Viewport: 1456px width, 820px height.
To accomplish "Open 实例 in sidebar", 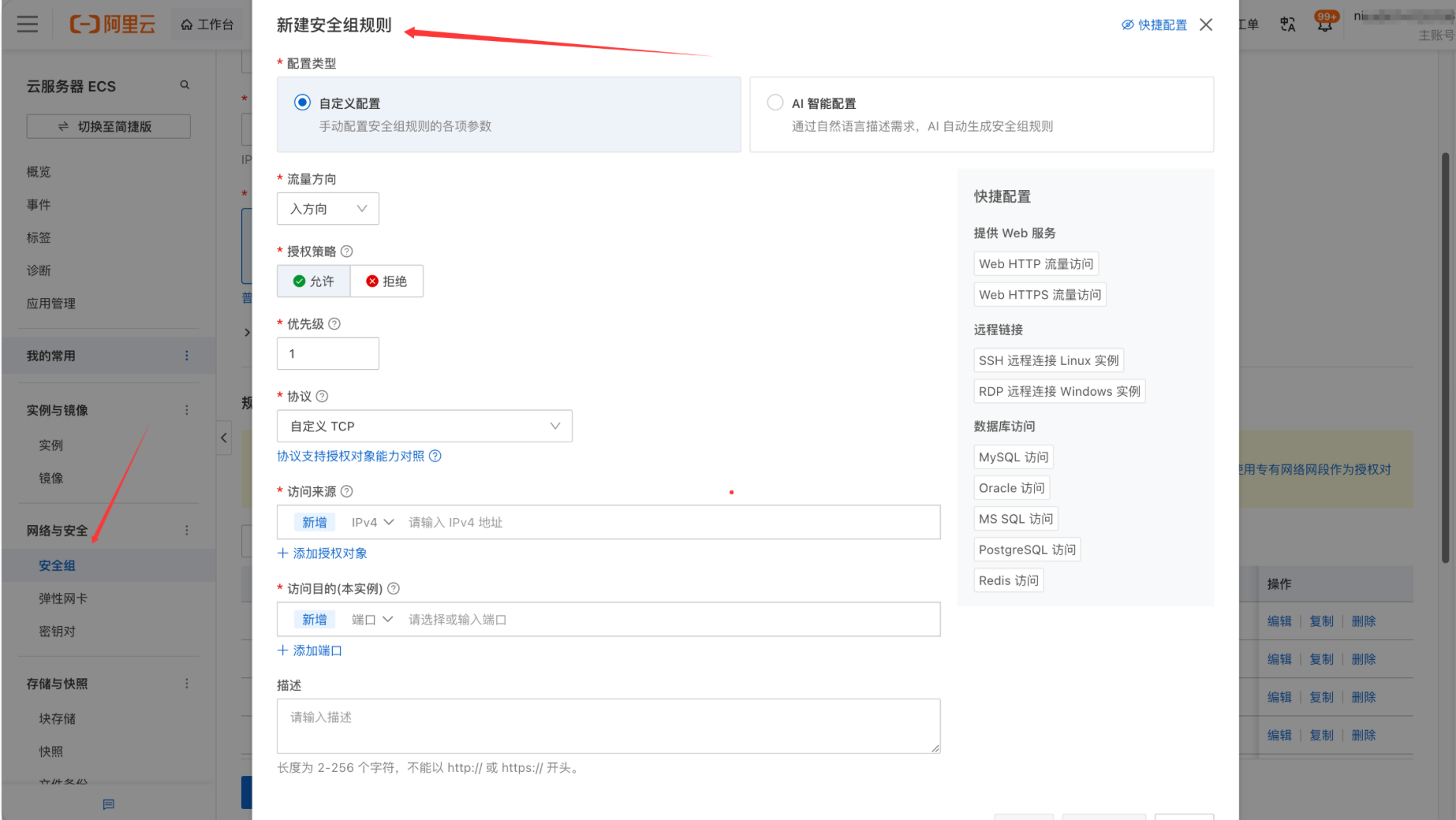I will click(51, 445).
